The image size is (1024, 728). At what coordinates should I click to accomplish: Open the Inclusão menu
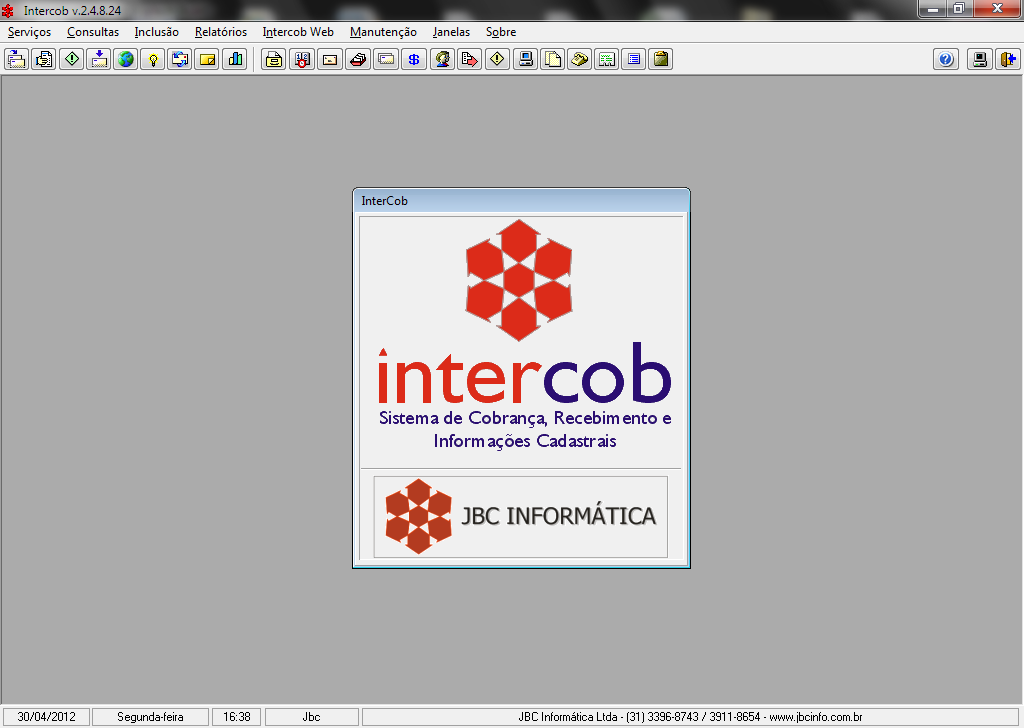[156, 32]
